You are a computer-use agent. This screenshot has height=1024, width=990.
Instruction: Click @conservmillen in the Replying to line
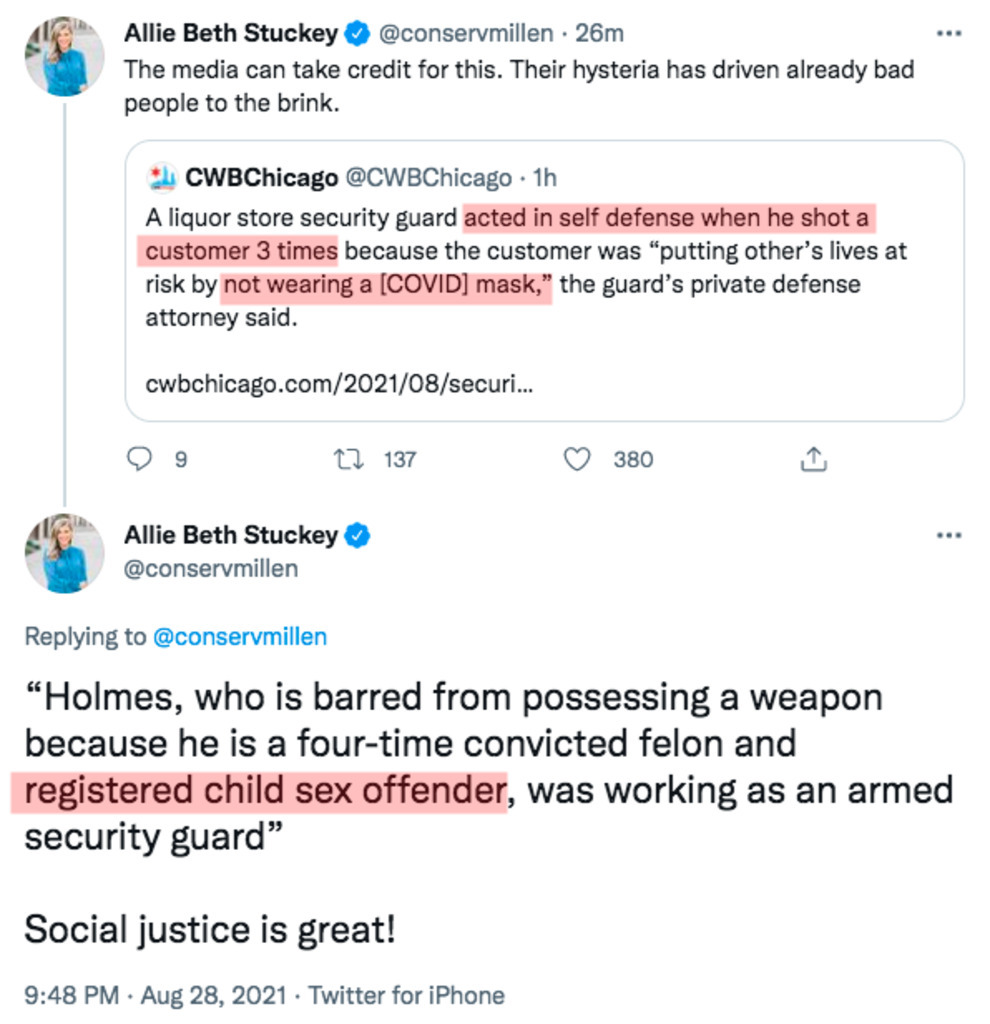[239, 636]
